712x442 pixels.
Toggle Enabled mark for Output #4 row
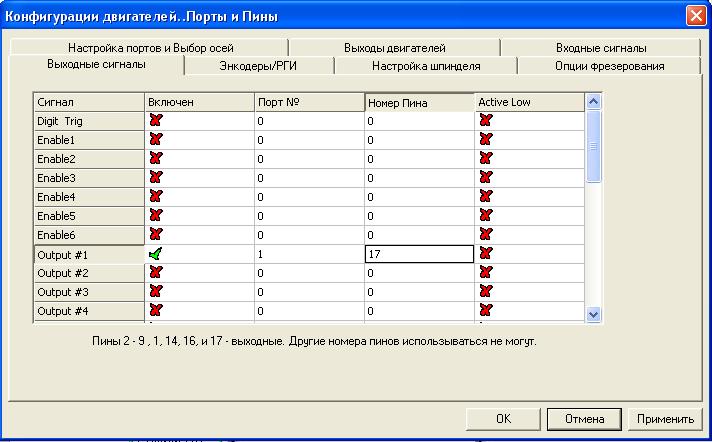[156, 310]
